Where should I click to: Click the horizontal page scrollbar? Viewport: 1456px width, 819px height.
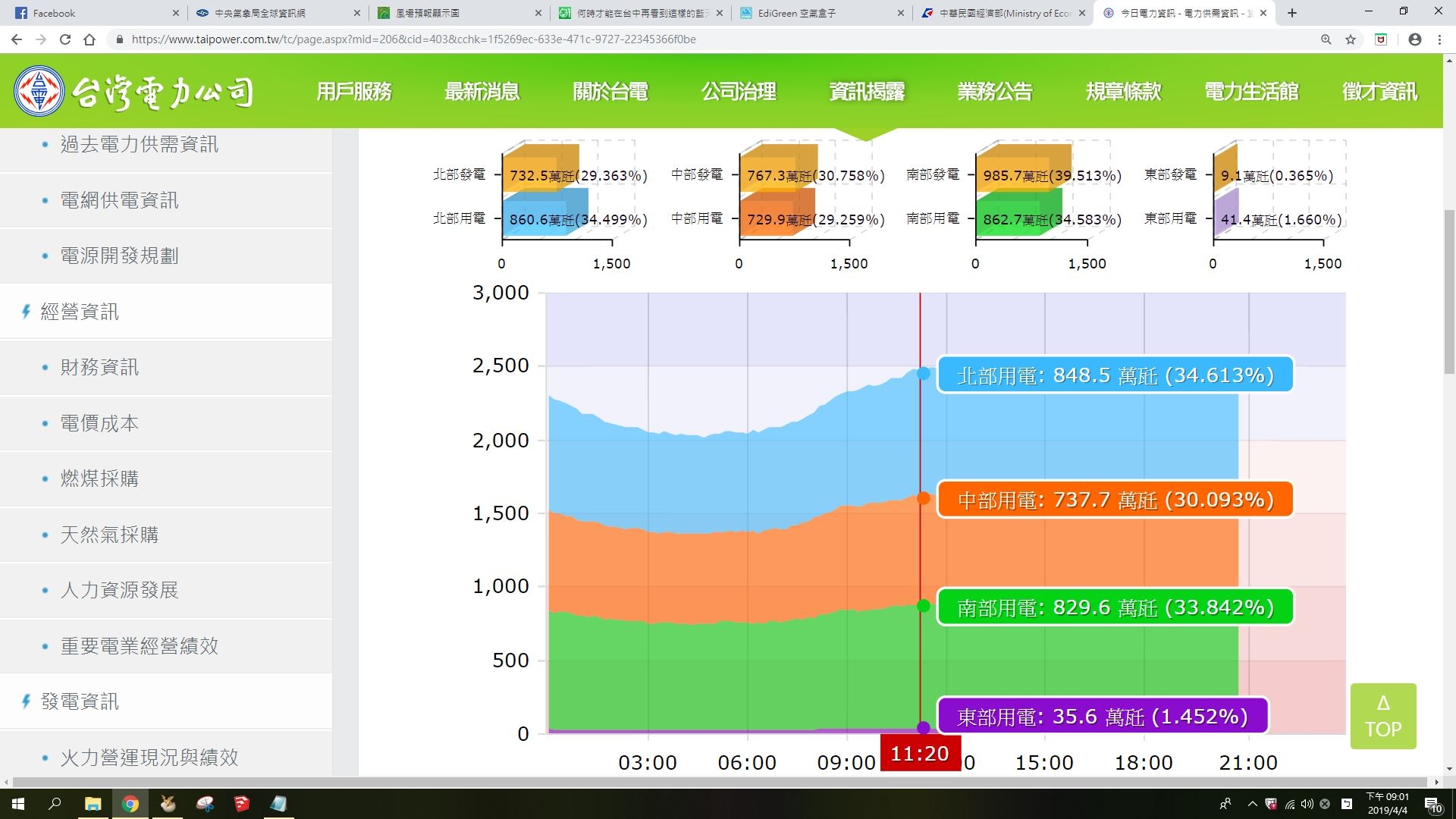pyautogui.click(x=720, y=782)
